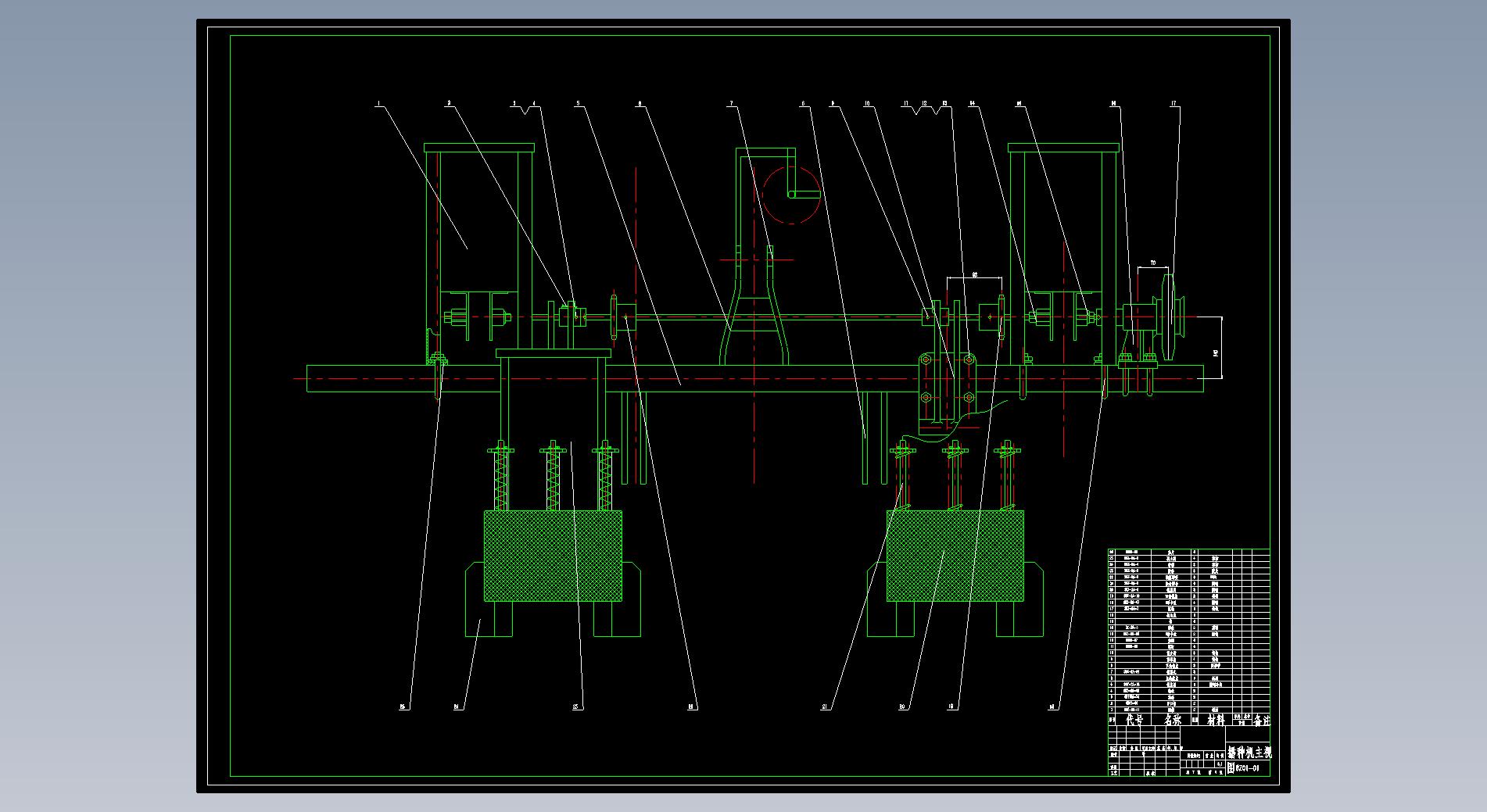Select the 代号 column header in parts list

[x=1134, y=720]
